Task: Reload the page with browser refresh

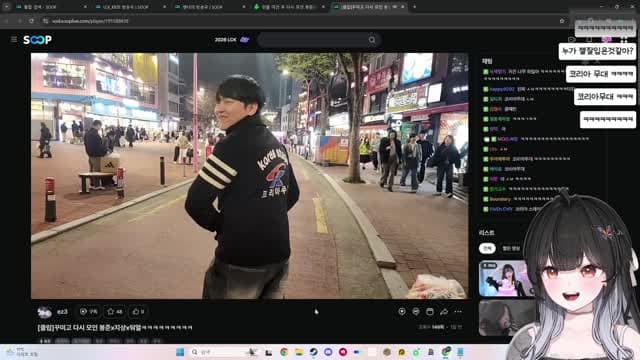Action: click(x=31, y=20)
